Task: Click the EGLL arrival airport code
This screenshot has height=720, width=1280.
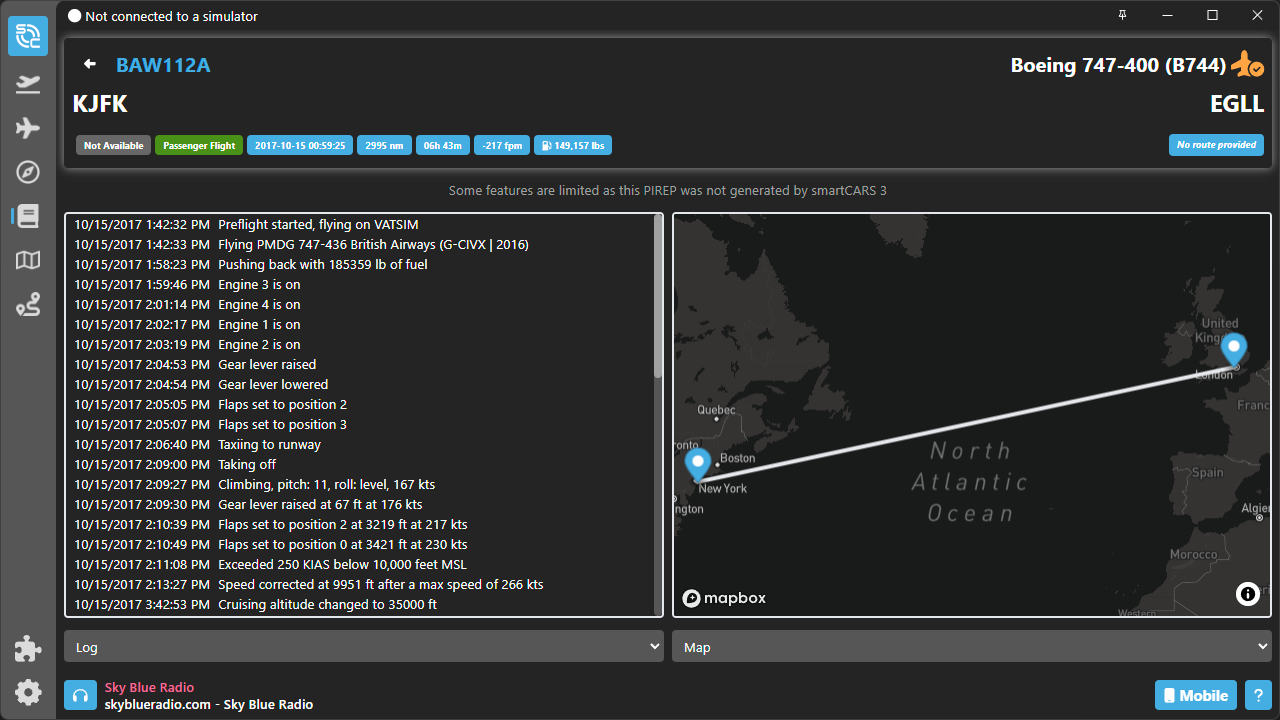Action: 1237,104
